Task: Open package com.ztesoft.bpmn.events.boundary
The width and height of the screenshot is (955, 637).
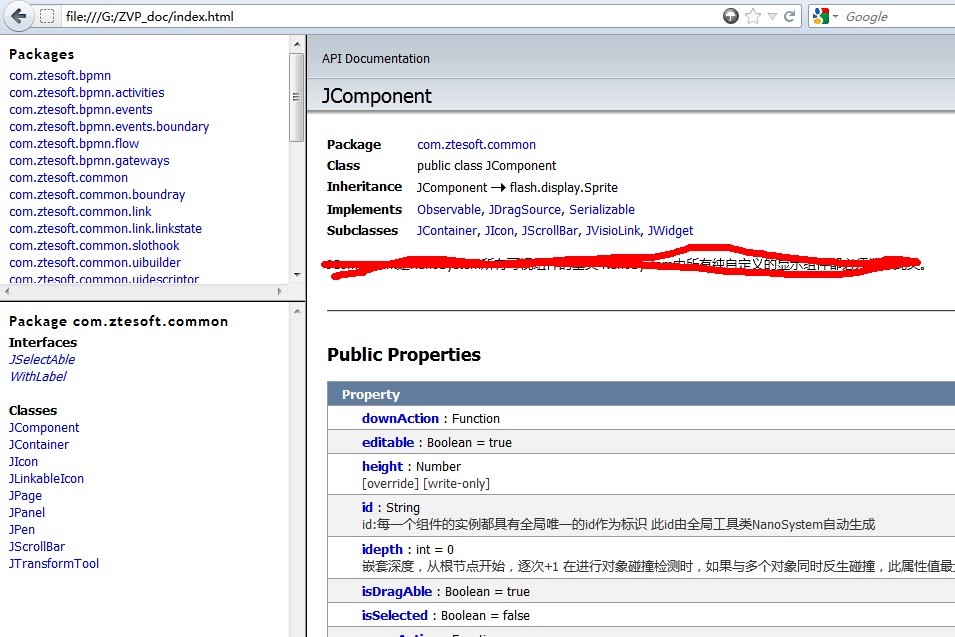Action: tap(109, 127)
